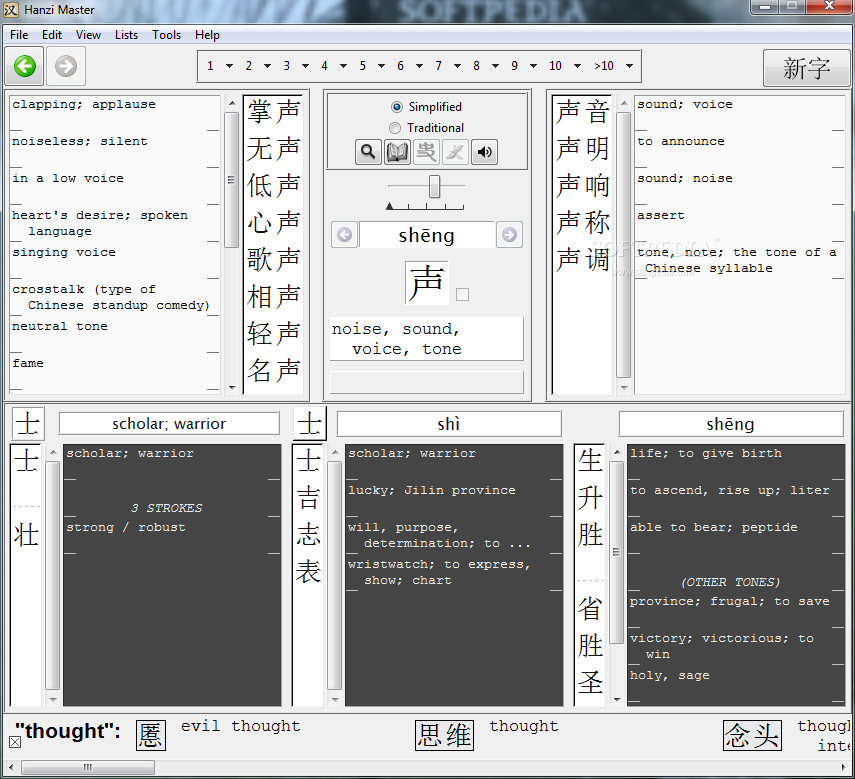Click the noise, sound, voice, tone definition
Image resolution: width=855 pixels, height=779 pixels.
pyautogui.click(x=426, y=339)
